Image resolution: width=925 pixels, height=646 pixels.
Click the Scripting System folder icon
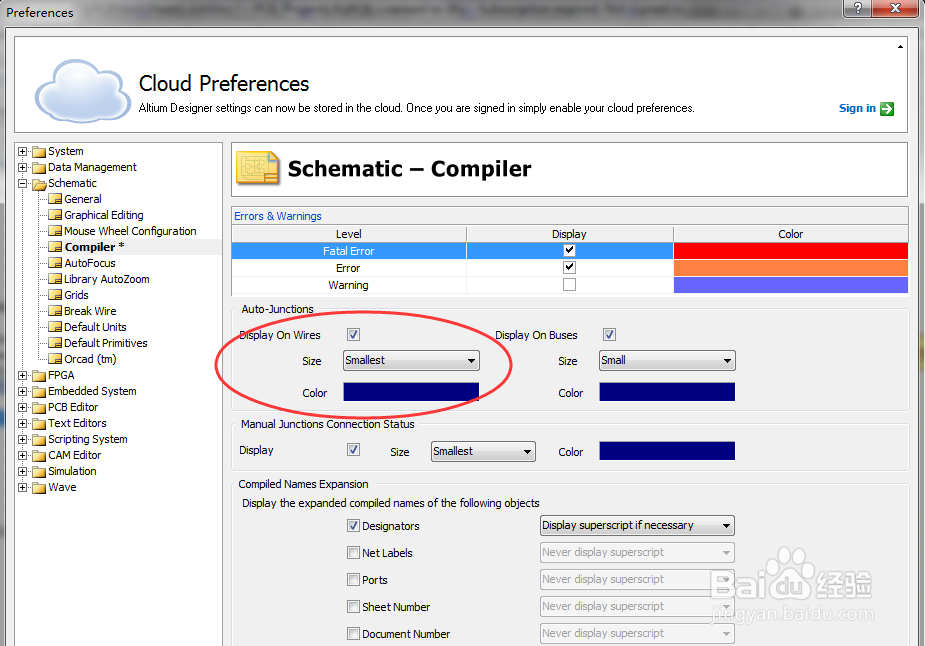tap(39, 440)
